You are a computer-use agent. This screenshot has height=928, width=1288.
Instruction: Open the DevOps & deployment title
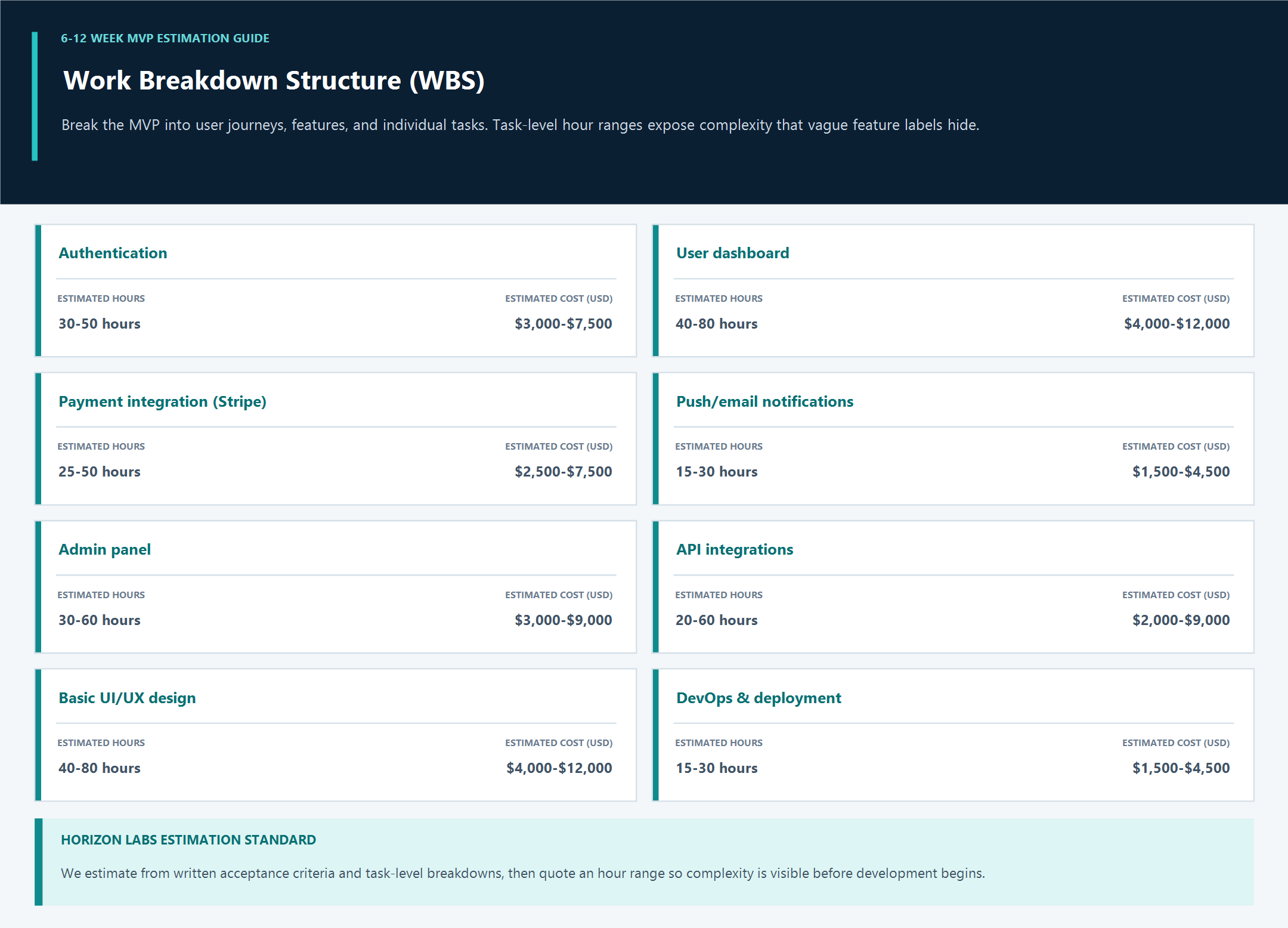pyautogui.click(x=758, y=698)
